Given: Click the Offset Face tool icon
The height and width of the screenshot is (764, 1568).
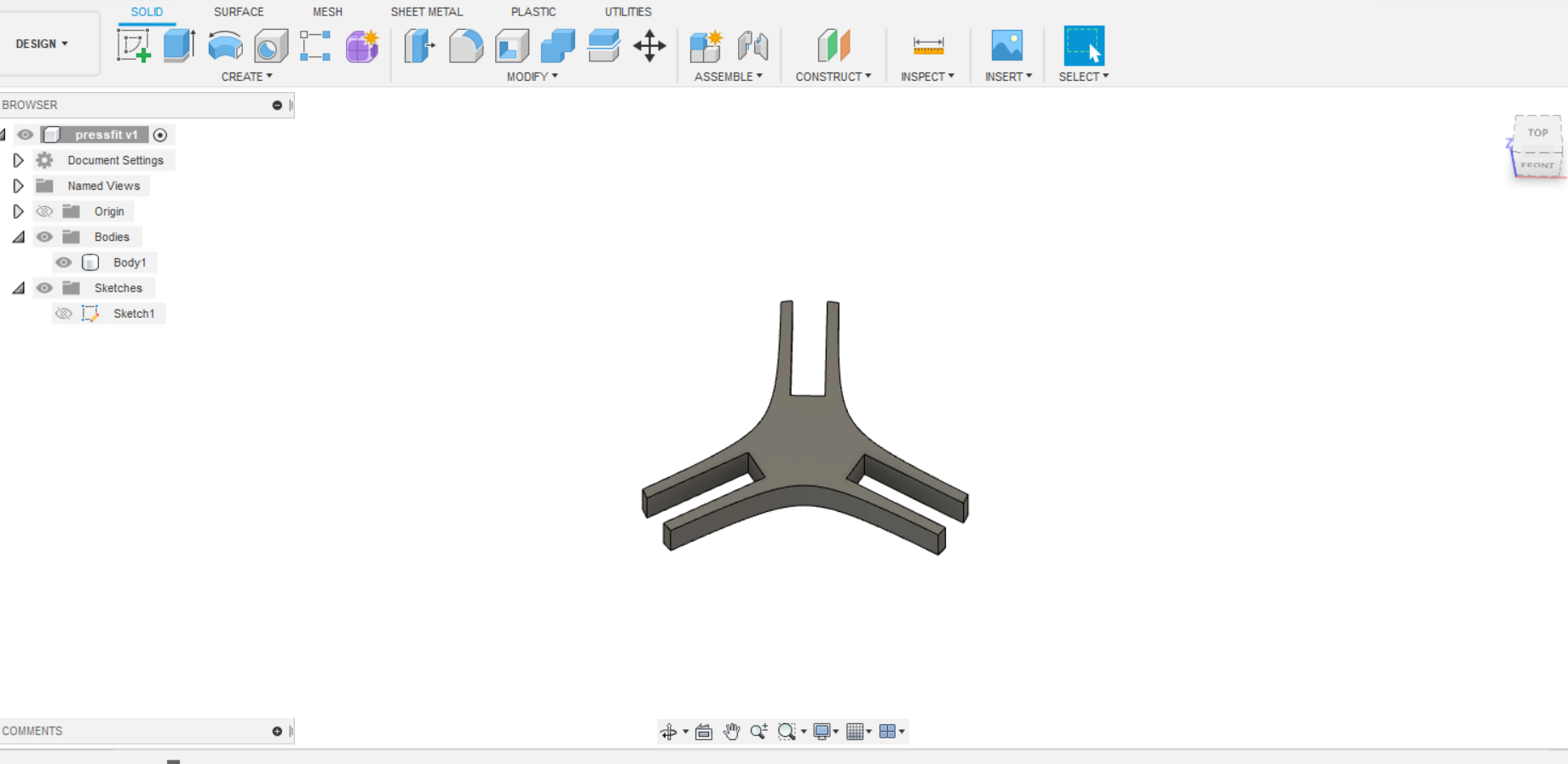Looking at the screenshot, I should 603,46.
